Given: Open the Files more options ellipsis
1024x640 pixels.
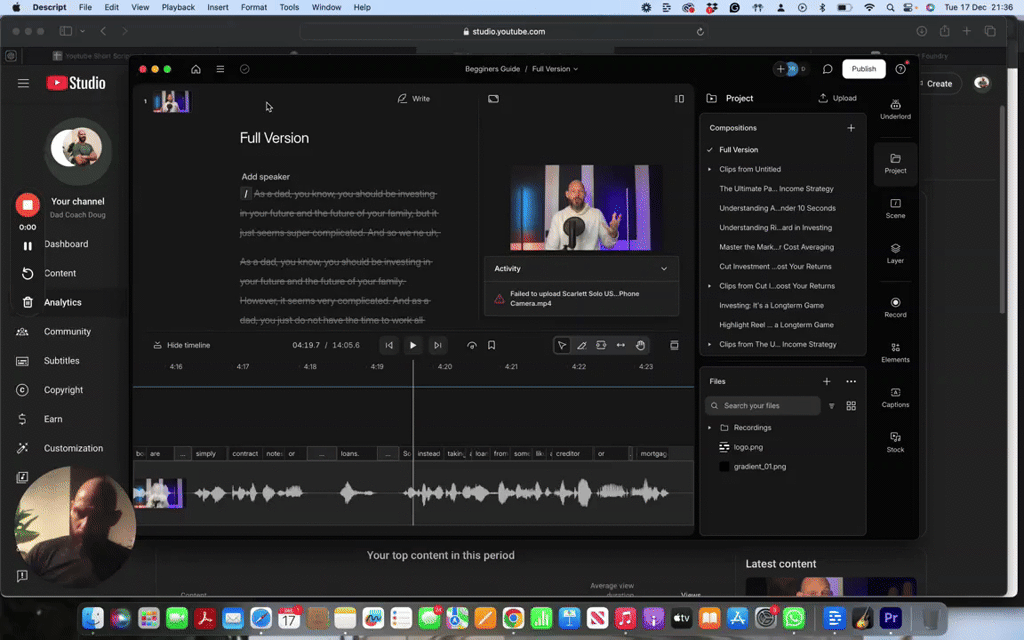Looking at the screenshot, I should pos(851,381).
